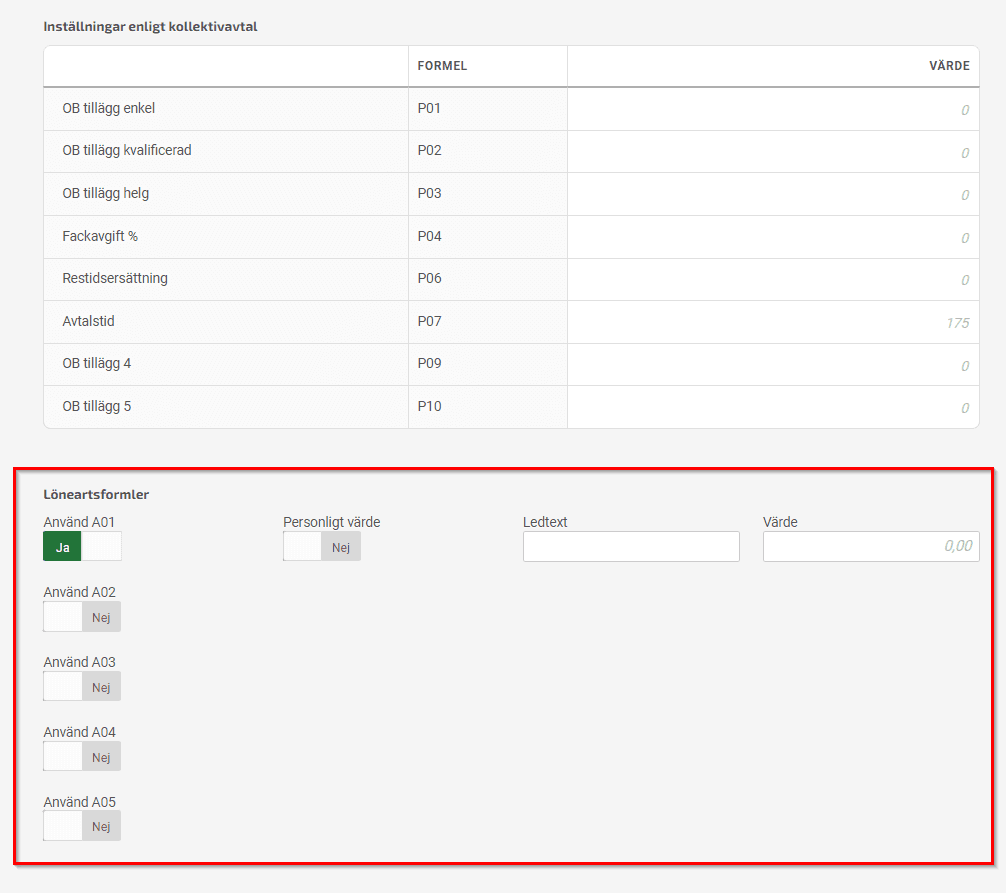The height and width of the screenshot is (893, 1006).
Task: Edit the Avtalstid value 175
Action: [x=773, y=322]
